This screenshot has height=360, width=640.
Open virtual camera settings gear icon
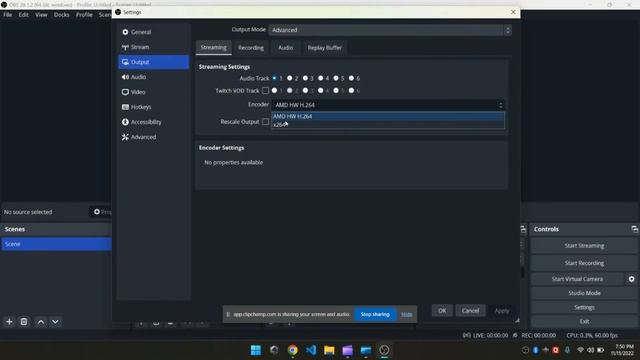coord(631,279)
